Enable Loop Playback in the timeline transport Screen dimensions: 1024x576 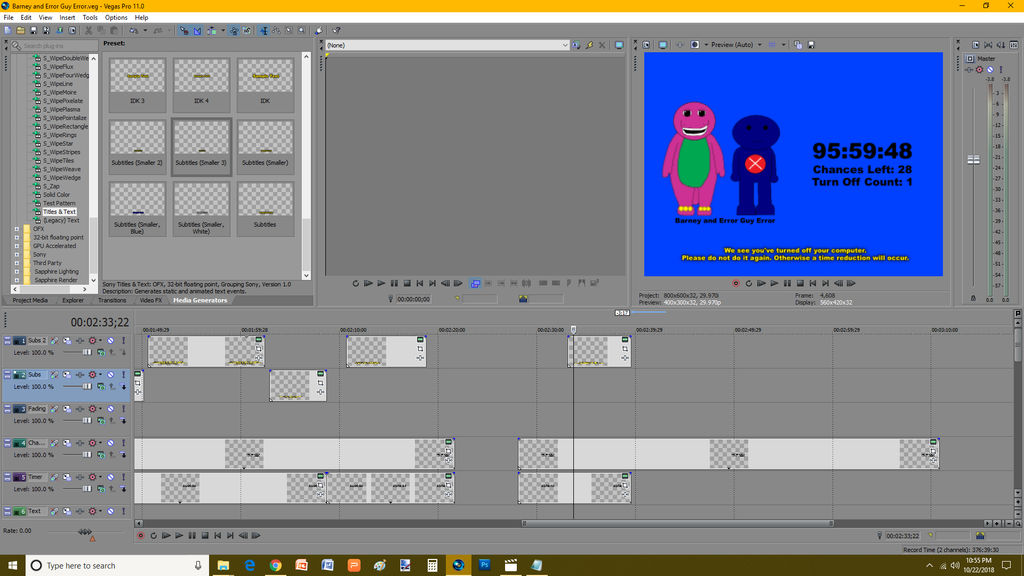pos(153,535)
